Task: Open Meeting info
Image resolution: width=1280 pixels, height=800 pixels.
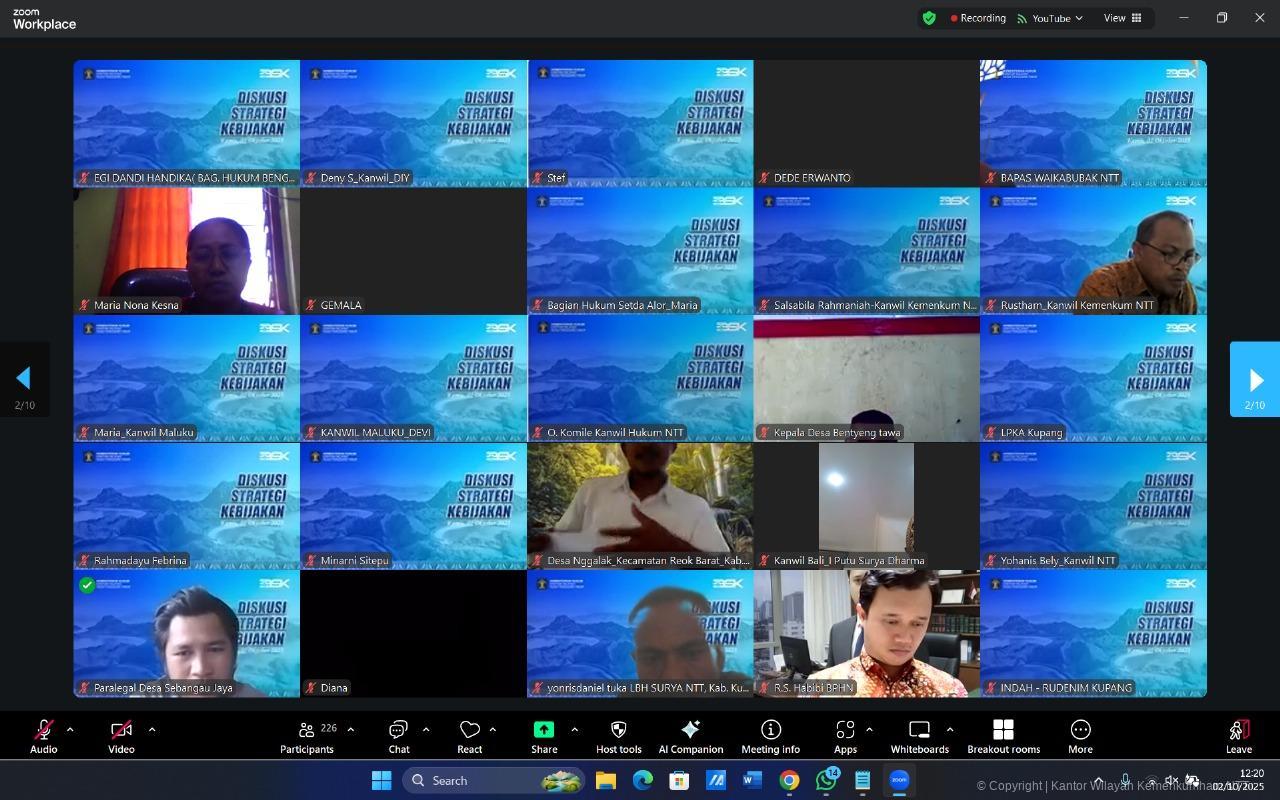Action: (x=770, y=737)
